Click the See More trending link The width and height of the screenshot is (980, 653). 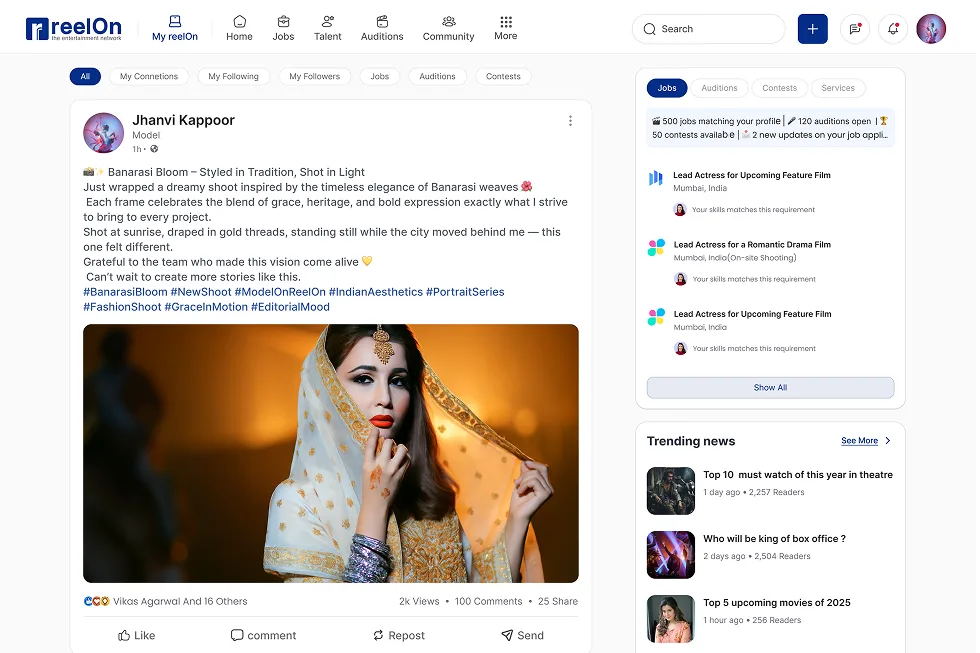[859, 441]
